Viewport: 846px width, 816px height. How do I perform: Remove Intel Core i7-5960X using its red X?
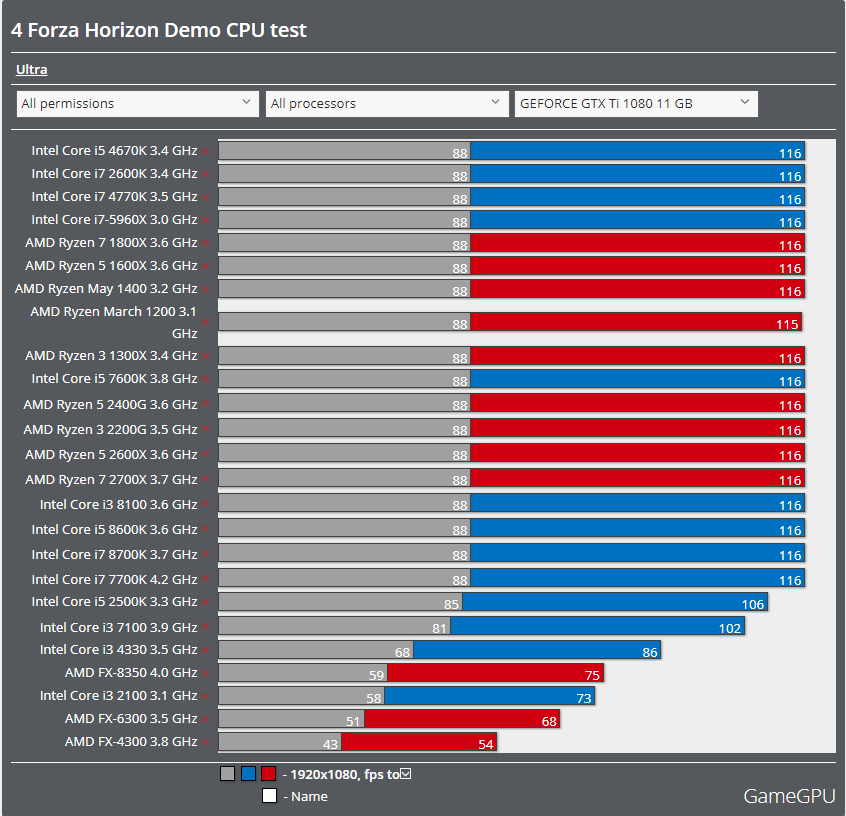(x=206, y=220)
